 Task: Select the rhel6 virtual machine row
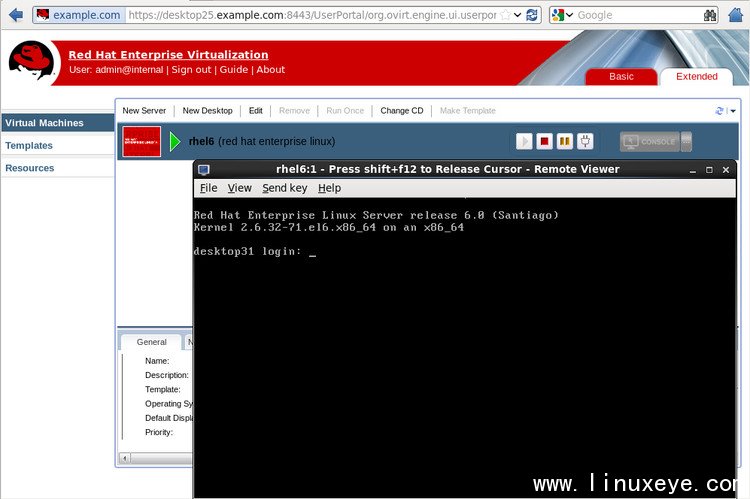coord(428,141)
